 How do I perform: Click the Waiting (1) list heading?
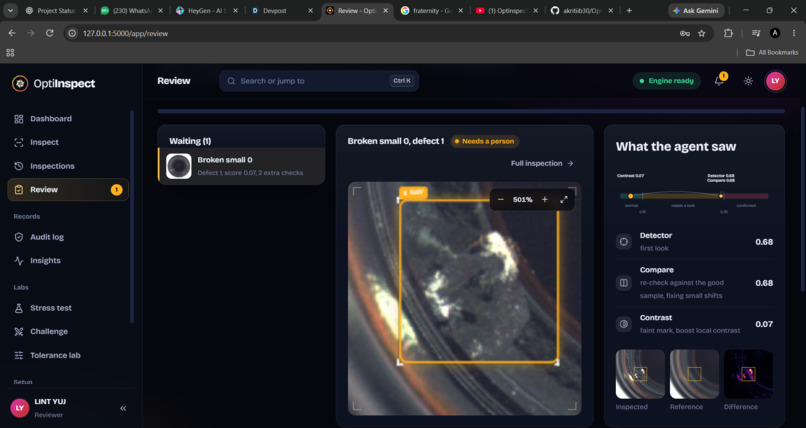(190, 141)
